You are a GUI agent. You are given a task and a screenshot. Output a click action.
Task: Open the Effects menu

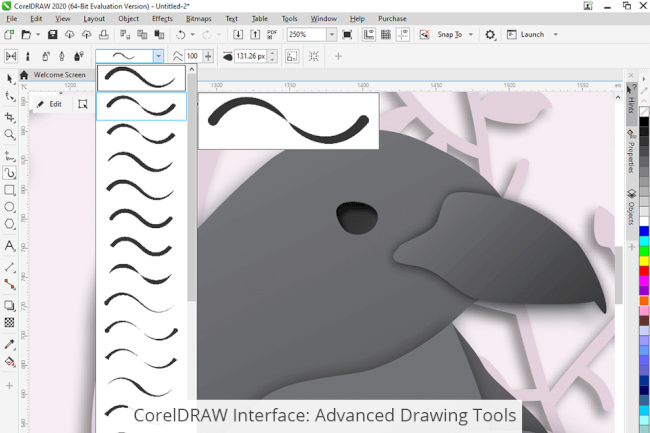click(162, 19)
